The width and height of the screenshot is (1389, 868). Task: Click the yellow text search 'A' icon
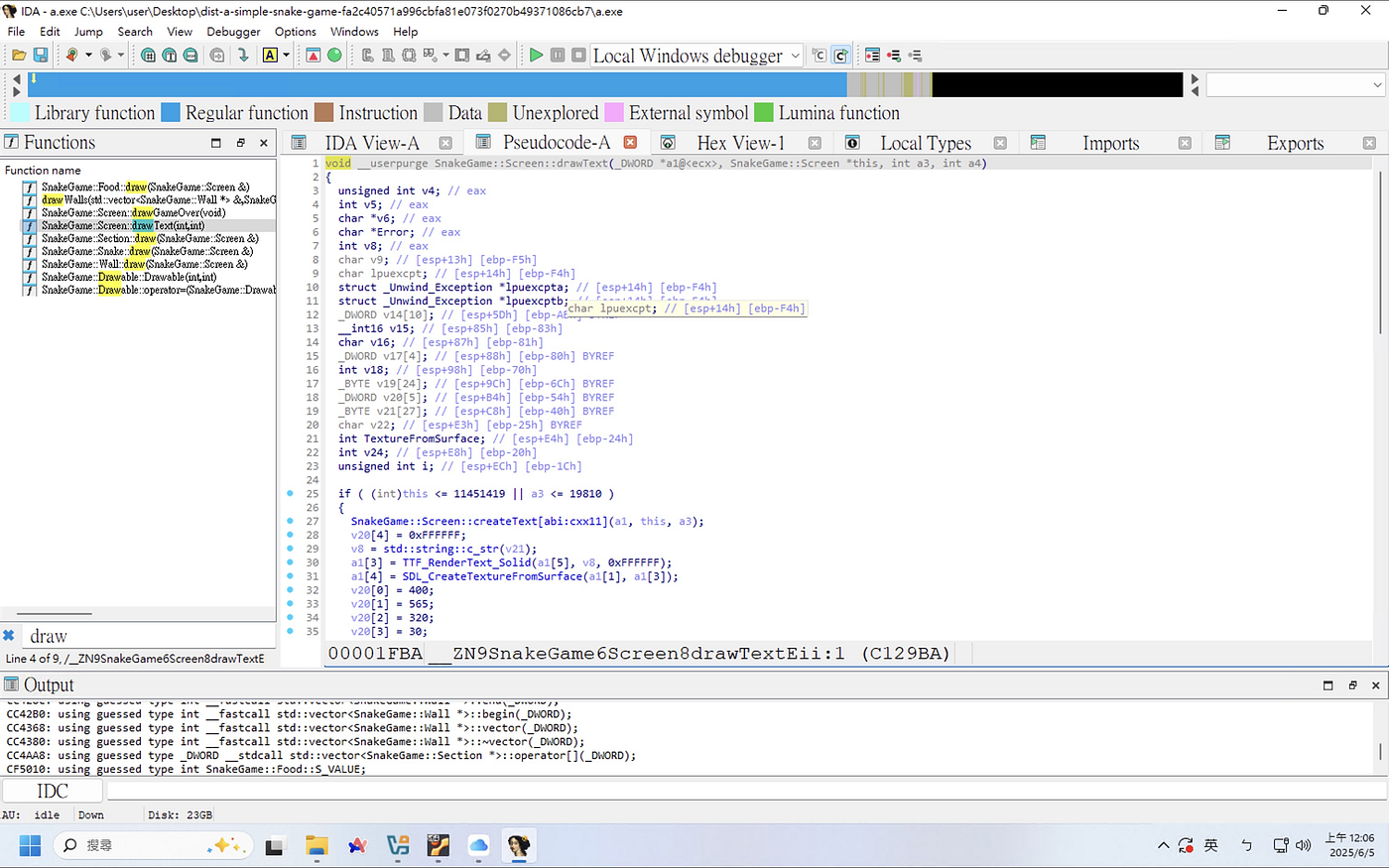[x=270, y=56]
